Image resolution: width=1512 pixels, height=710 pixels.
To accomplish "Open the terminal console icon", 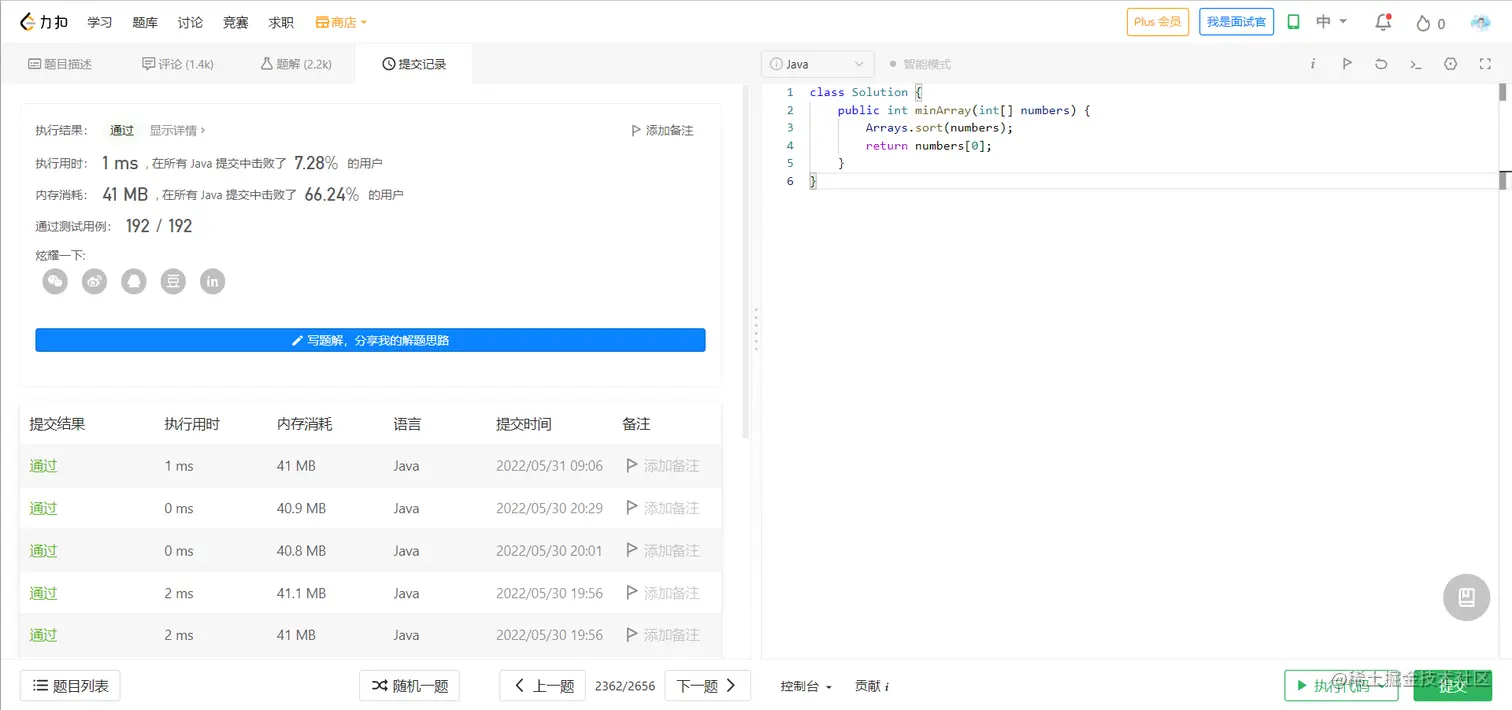I will point(1416,64).
